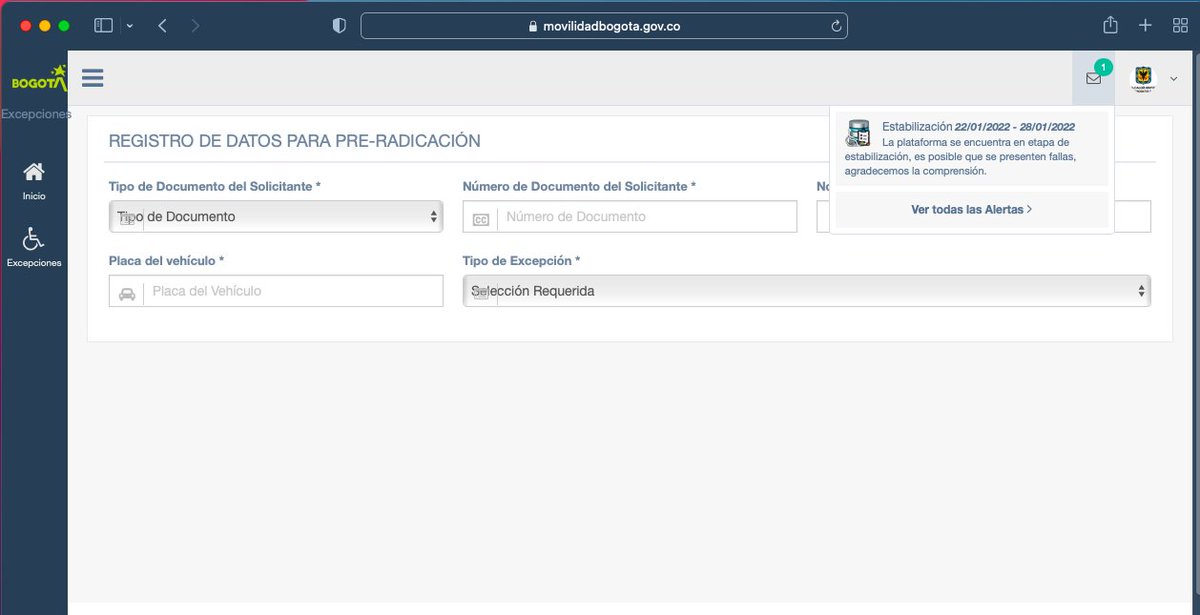Click the alert badge showing 1

click(1102, 67)
